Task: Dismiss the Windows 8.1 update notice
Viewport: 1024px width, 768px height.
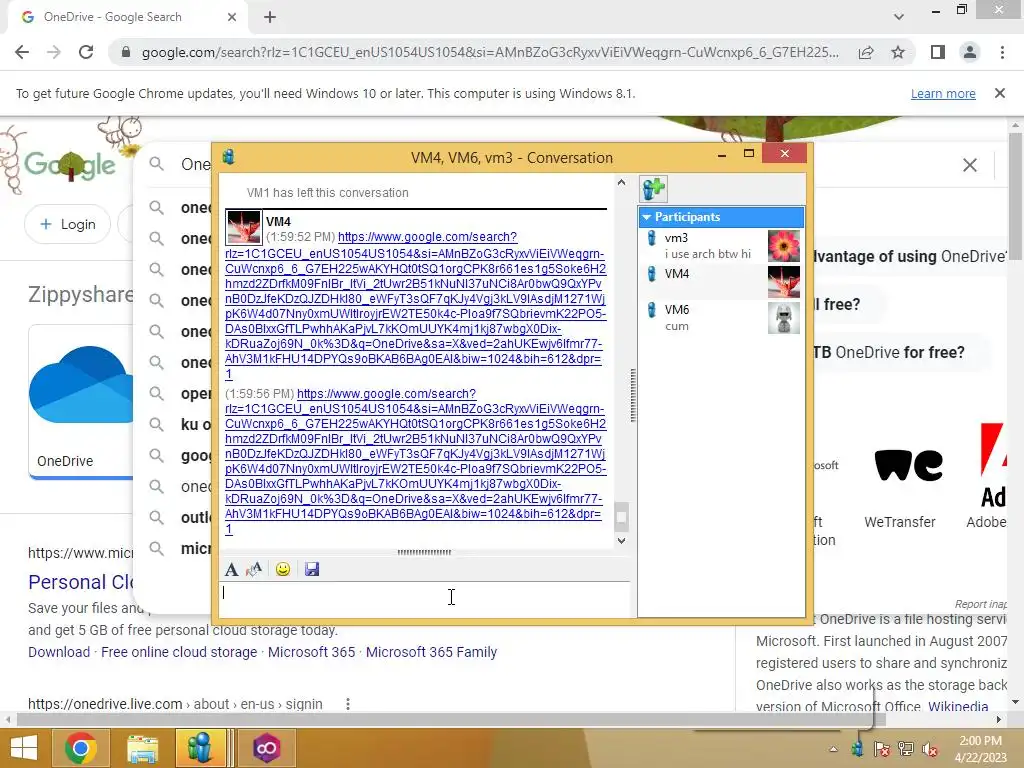Action: (1000, 93)
